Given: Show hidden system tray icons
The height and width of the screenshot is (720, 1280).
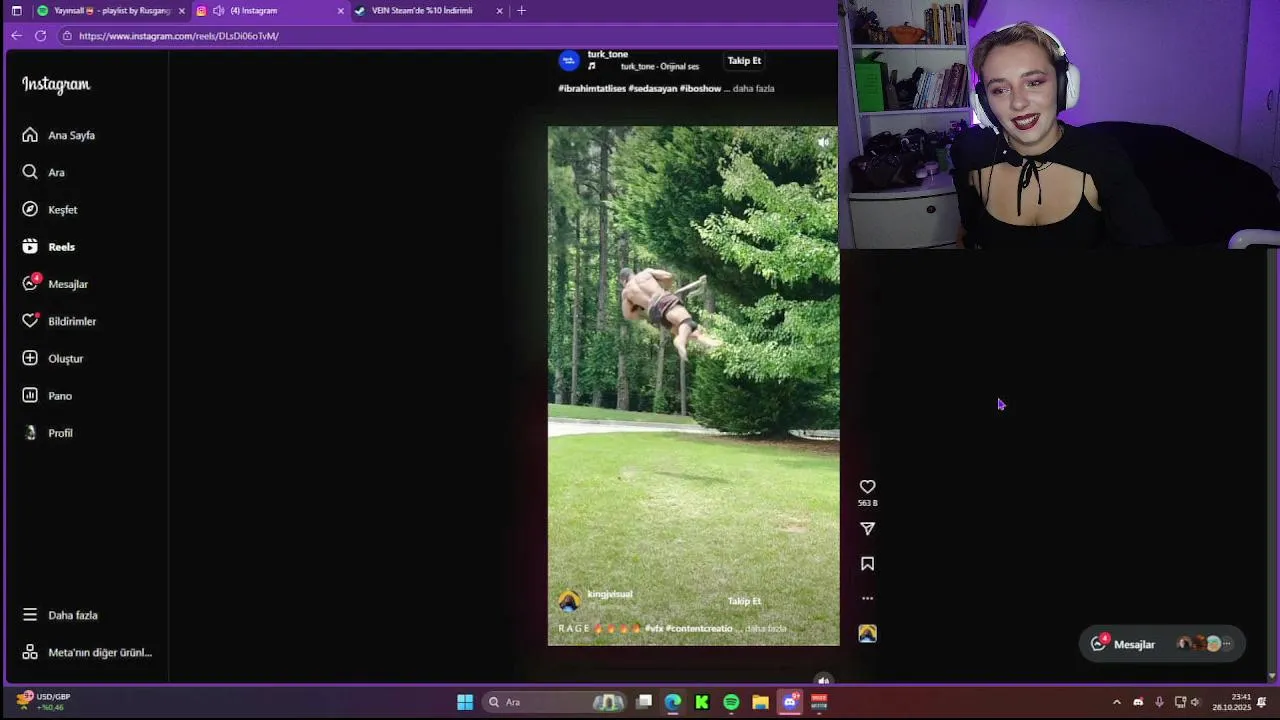Looking at the screenshot, I should click(x=1117, y=702).
